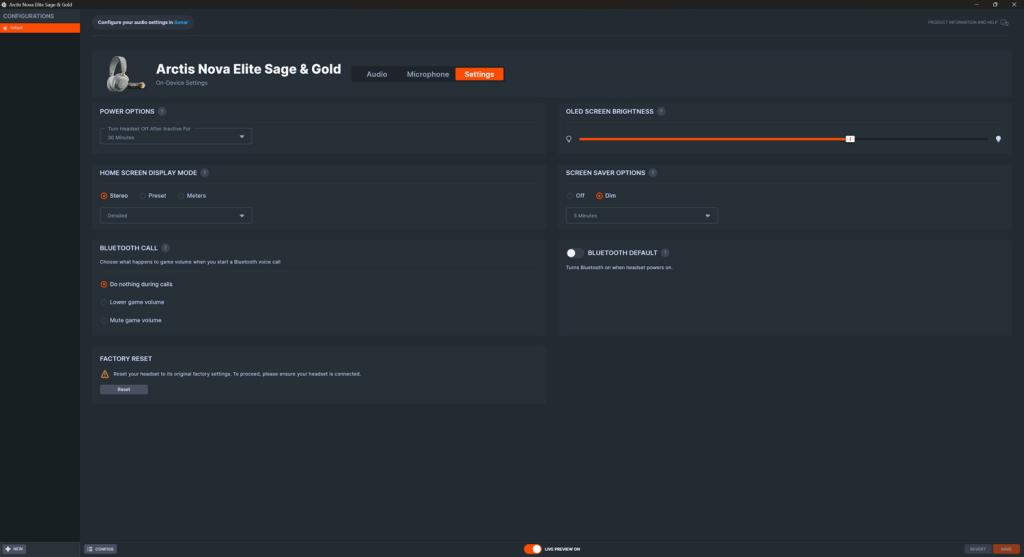Open the Detailed display style dropdown
1024x557 pixels.
click(176, 215)
